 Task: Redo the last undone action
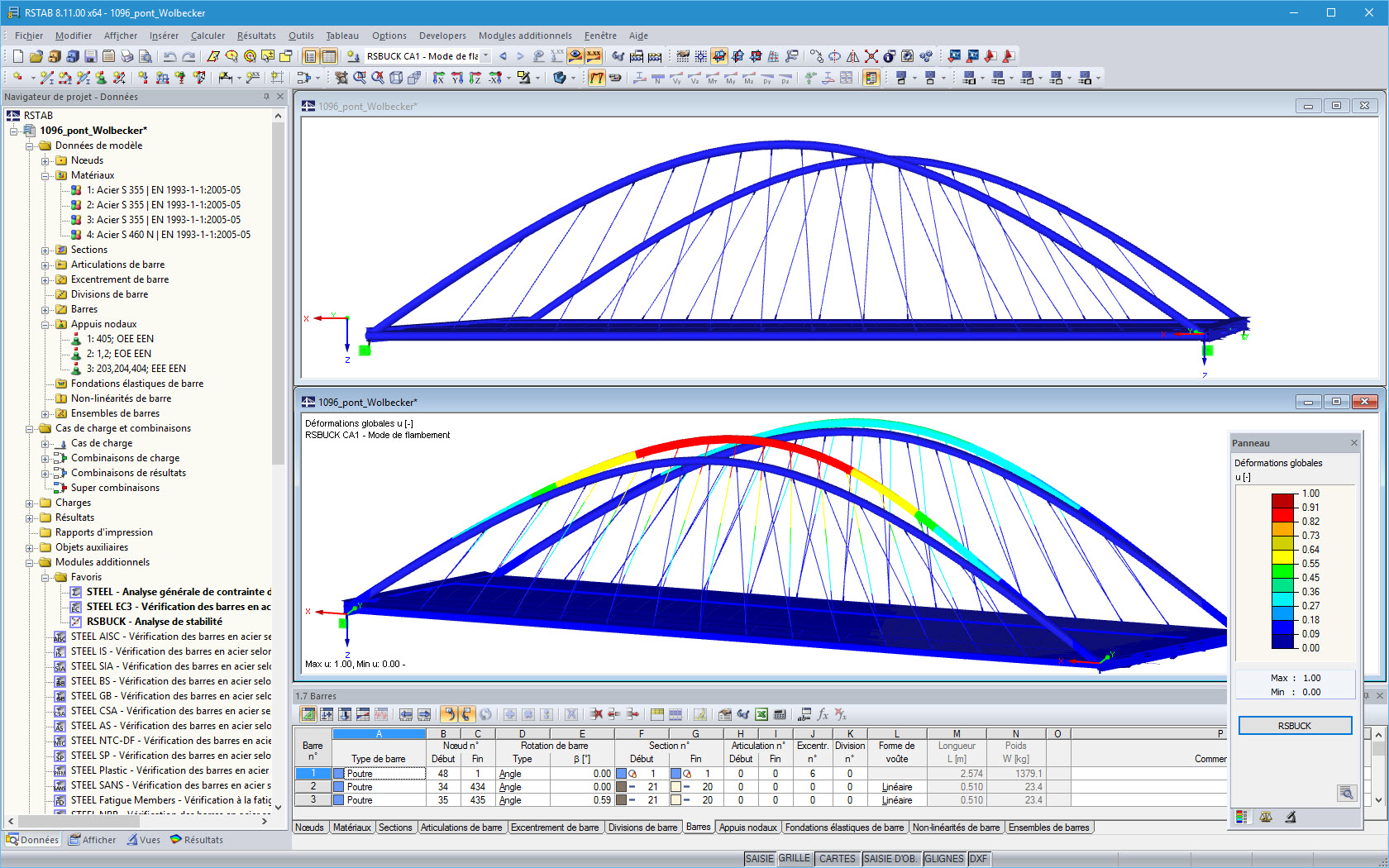pos(189,56)
